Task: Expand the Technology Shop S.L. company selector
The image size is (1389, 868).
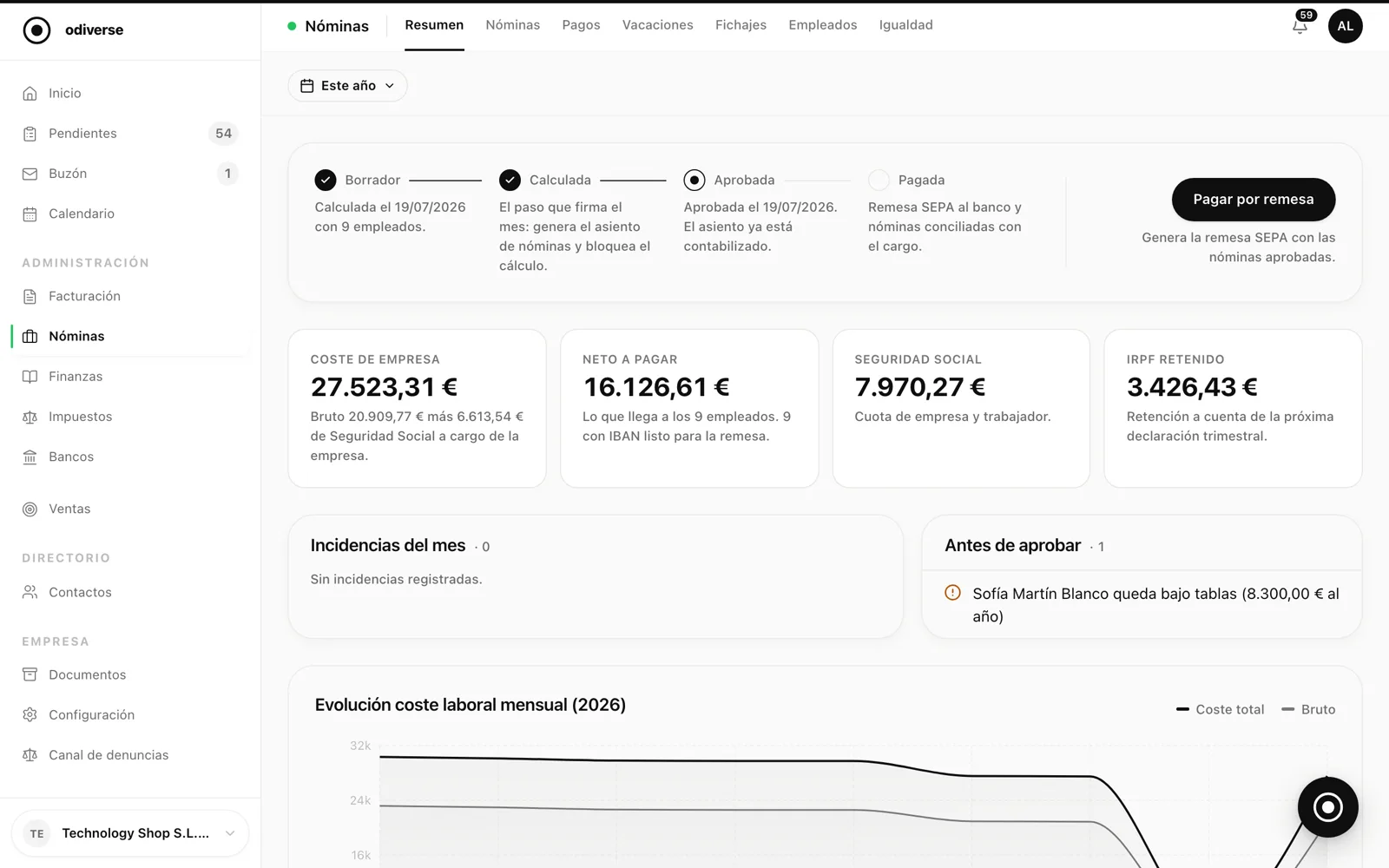Action: click(130, 833)
